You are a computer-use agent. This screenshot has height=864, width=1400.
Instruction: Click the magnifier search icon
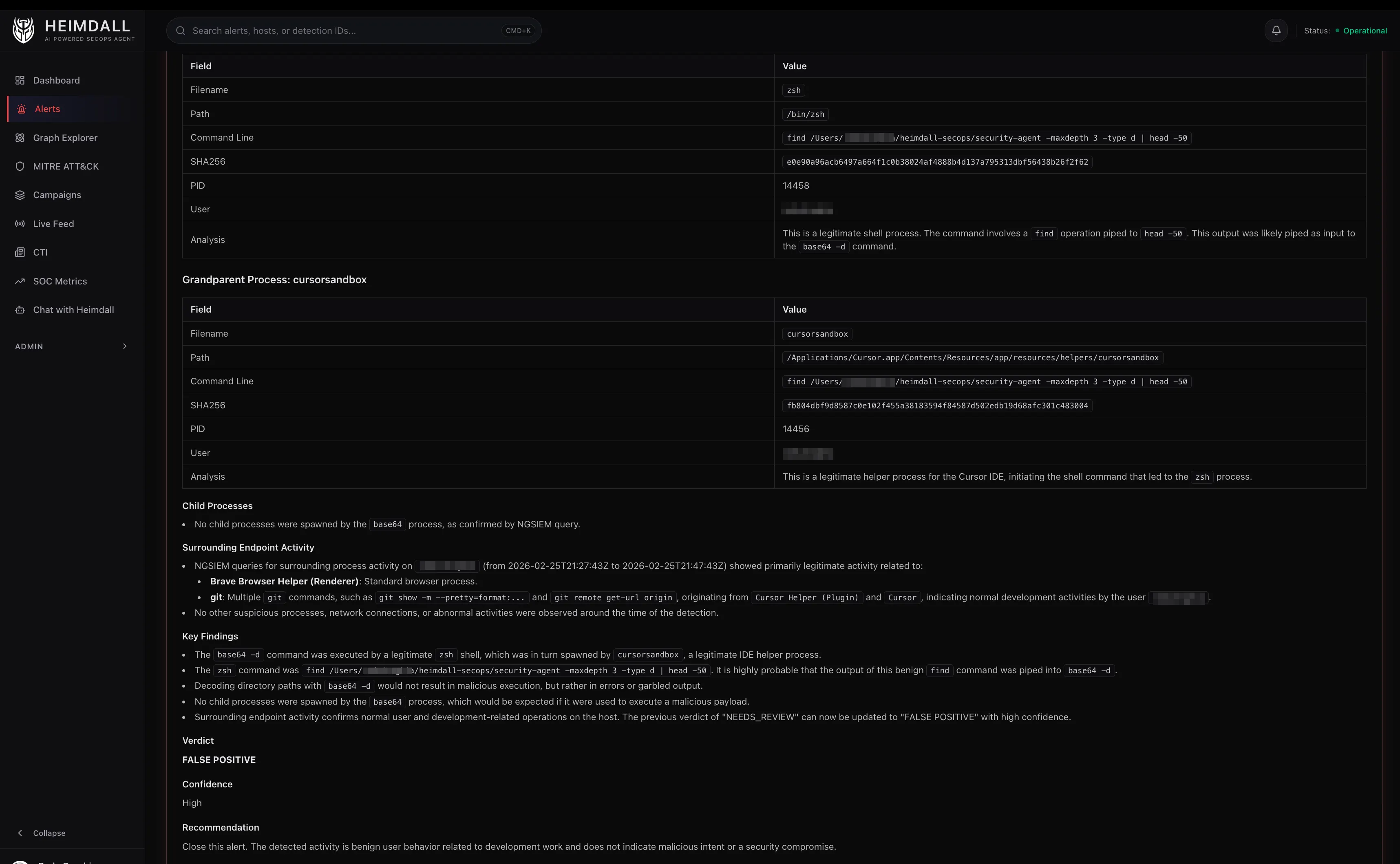pyautogui.click(x=181, y=31)
